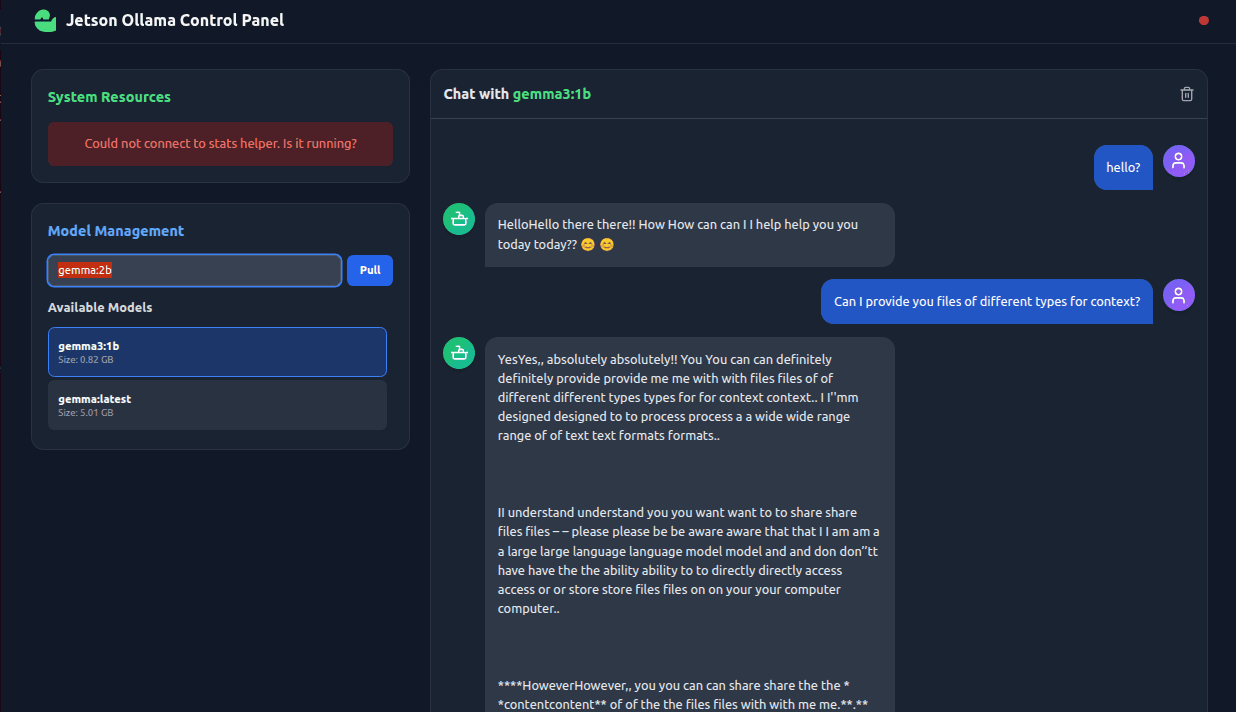Click the red connection status dot

pos(1204,20)
